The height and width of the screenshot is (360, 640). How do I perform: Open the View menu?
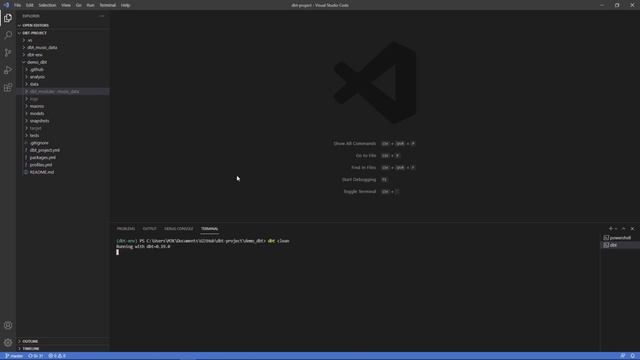(66, 5)
